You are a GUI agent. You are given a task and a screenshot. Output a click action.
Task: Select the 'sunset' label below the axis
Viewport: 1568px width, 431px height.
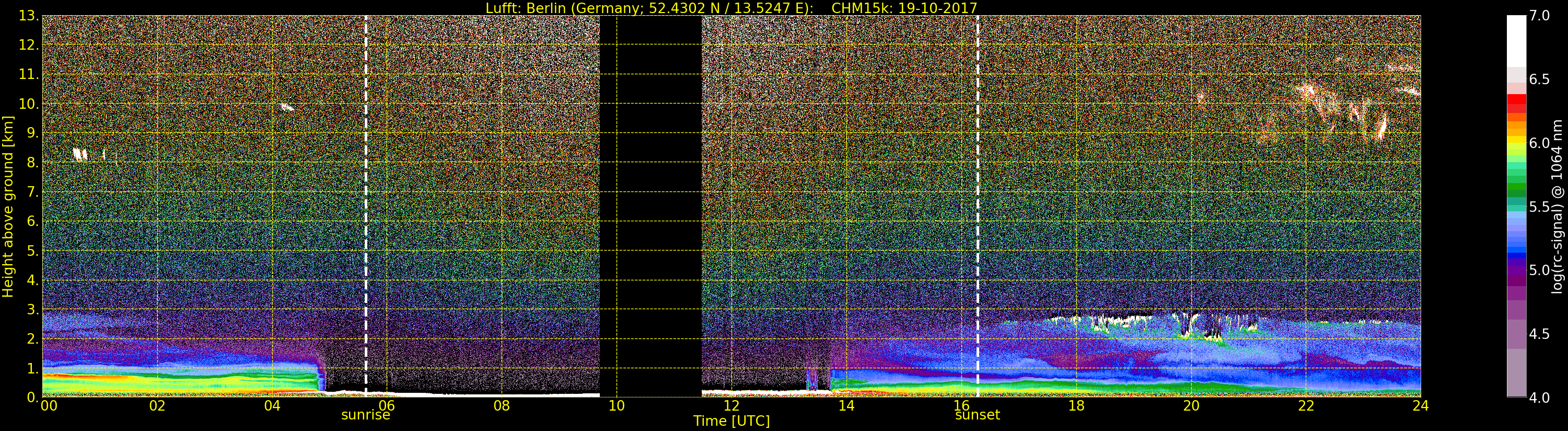[x=977, y=415]
